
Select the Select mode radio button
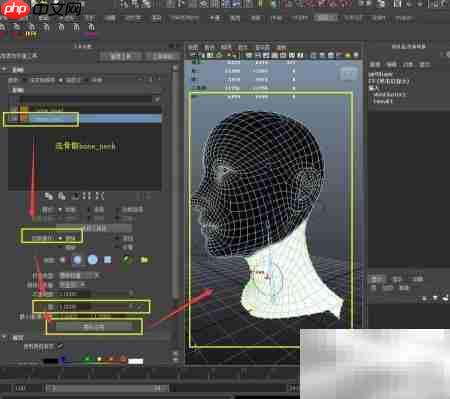pyautogui.click(x=89, y=210)
